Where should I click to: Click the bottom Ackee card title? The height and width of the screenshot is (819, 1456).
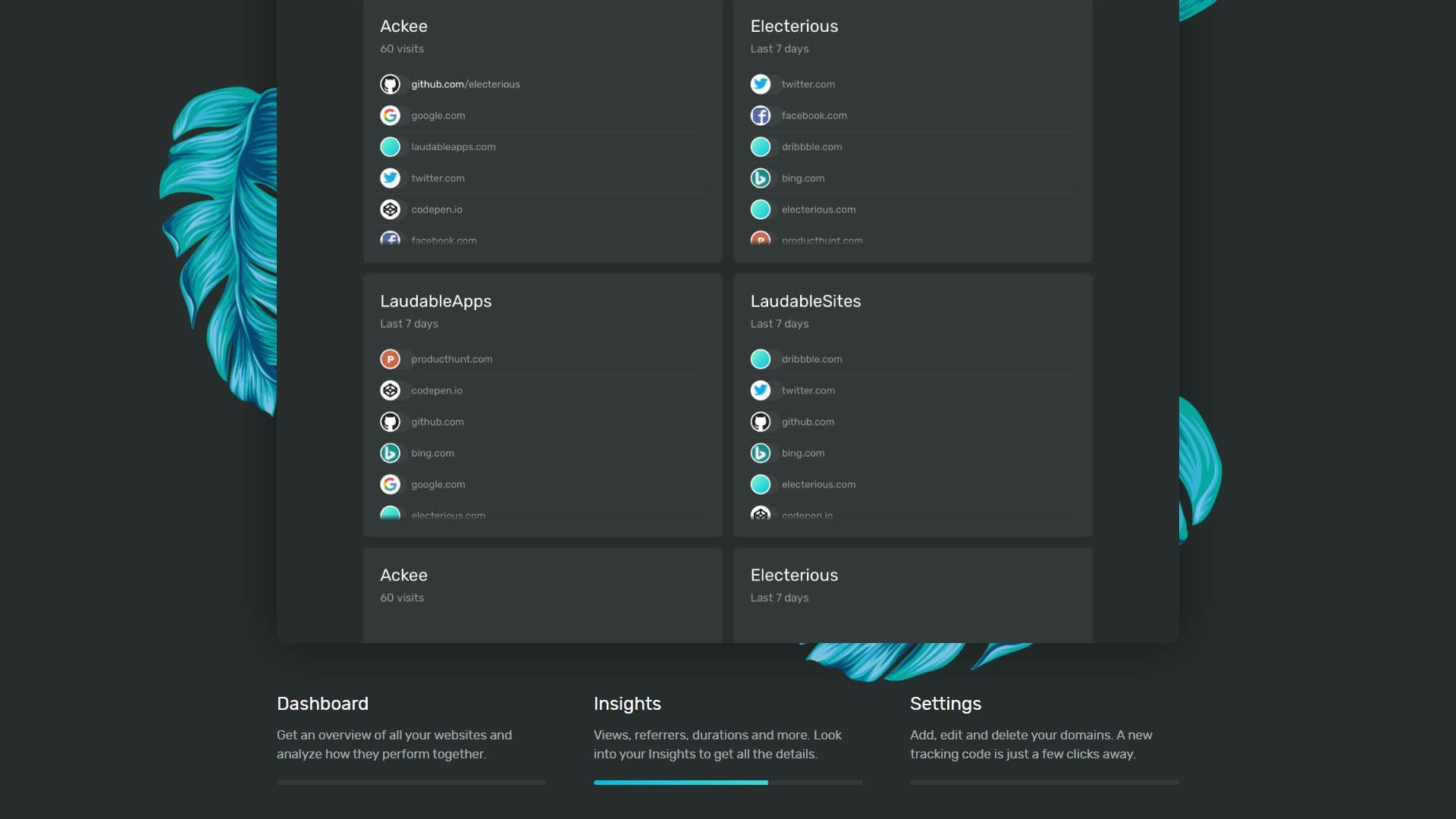point(403,575)
